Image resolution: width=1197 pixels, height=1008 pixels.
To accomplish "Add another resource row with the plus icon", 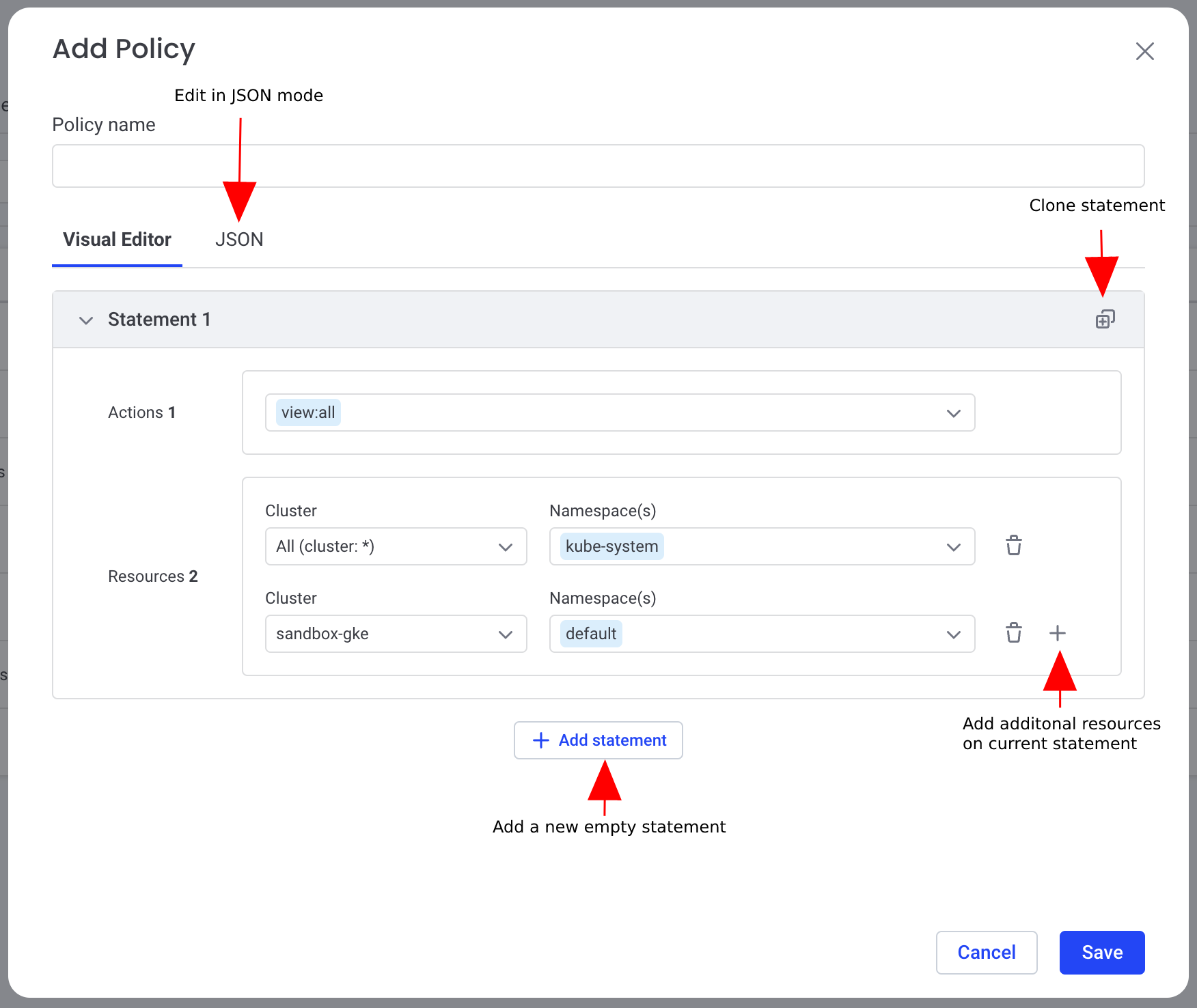I will [1057, 633].
